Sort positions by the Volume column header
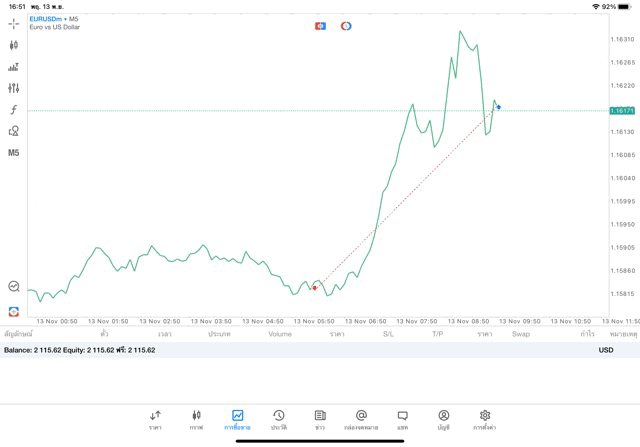 [280, 334]
